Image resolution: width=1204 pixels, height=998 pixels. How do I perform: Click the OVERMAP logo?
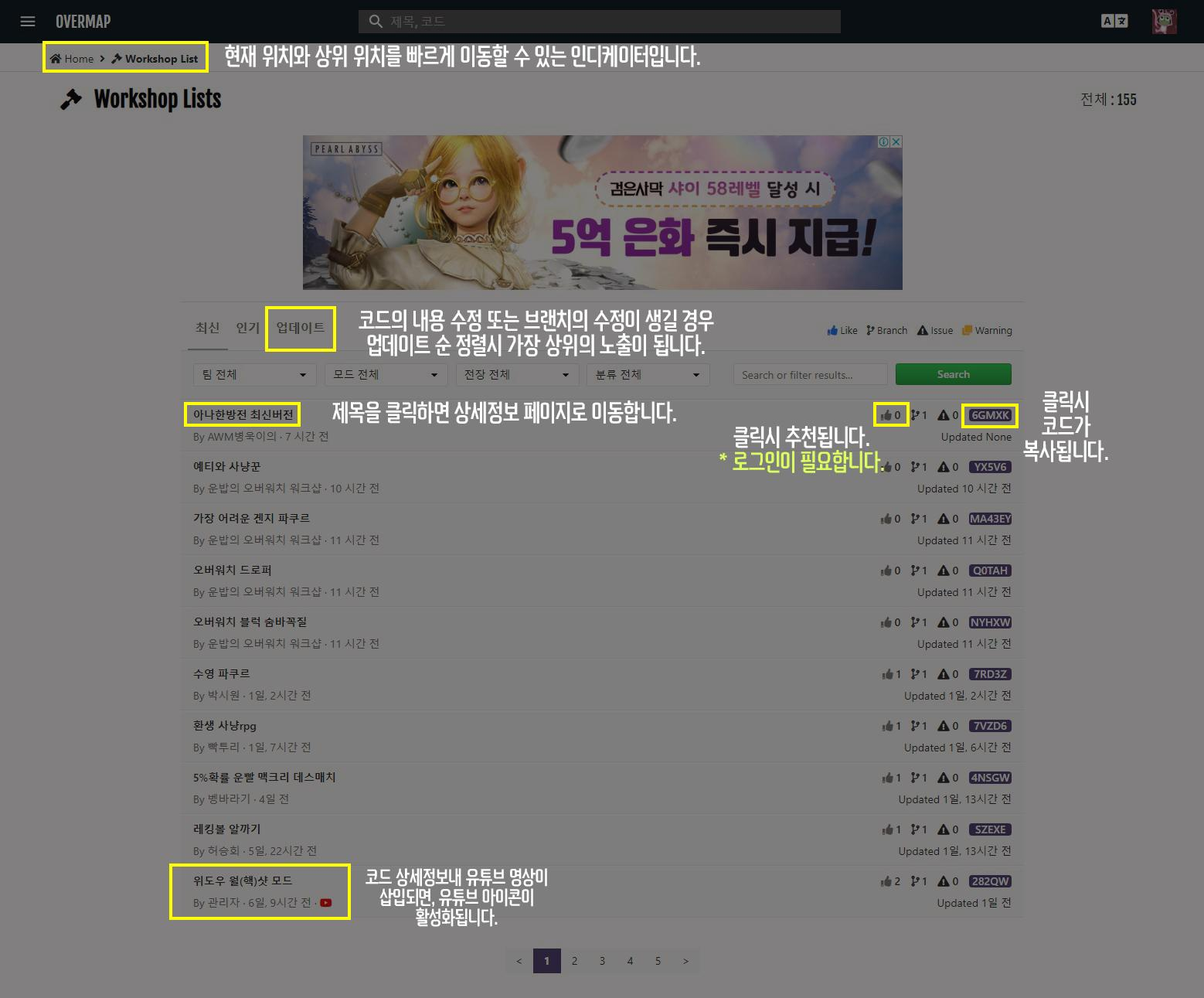click(83, 22)
